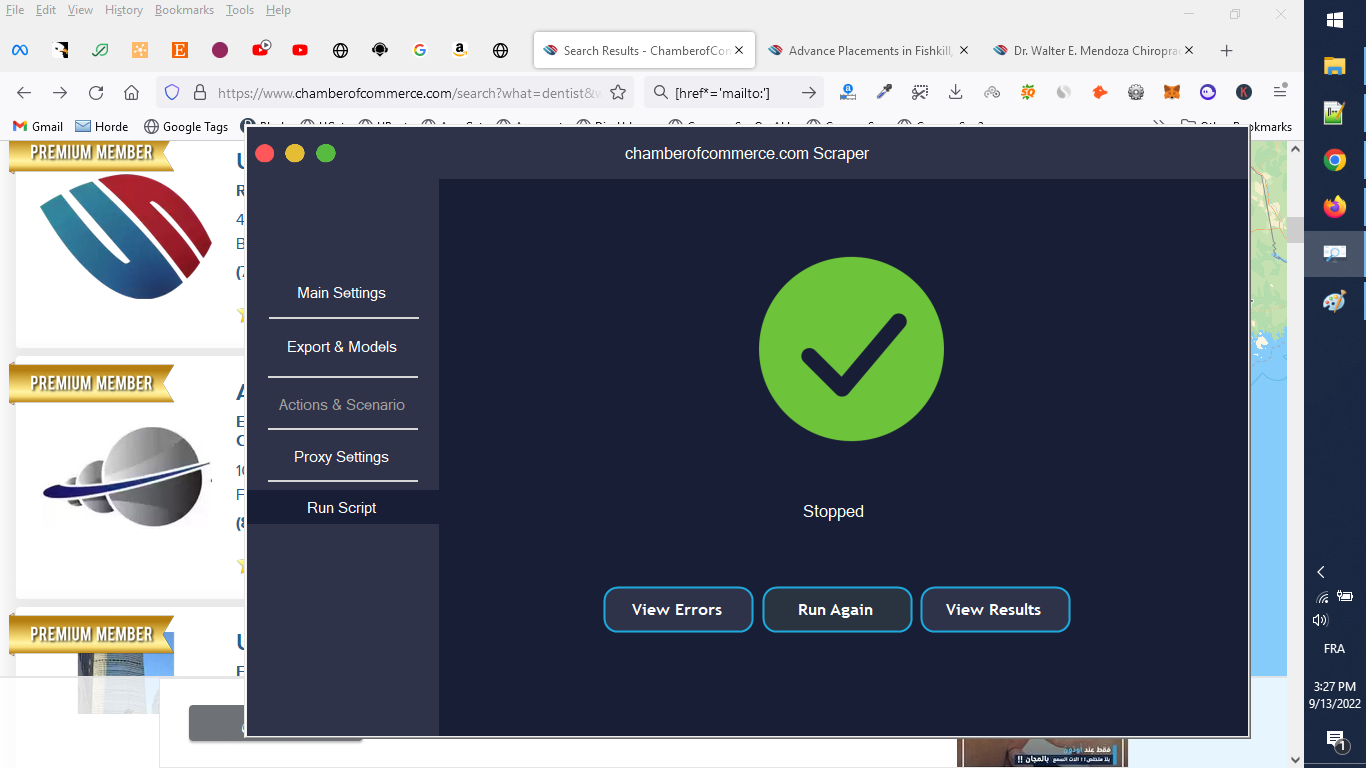
Task: Open the Firefox History menu
Action: pyautogui.click(x=124, y=10)
